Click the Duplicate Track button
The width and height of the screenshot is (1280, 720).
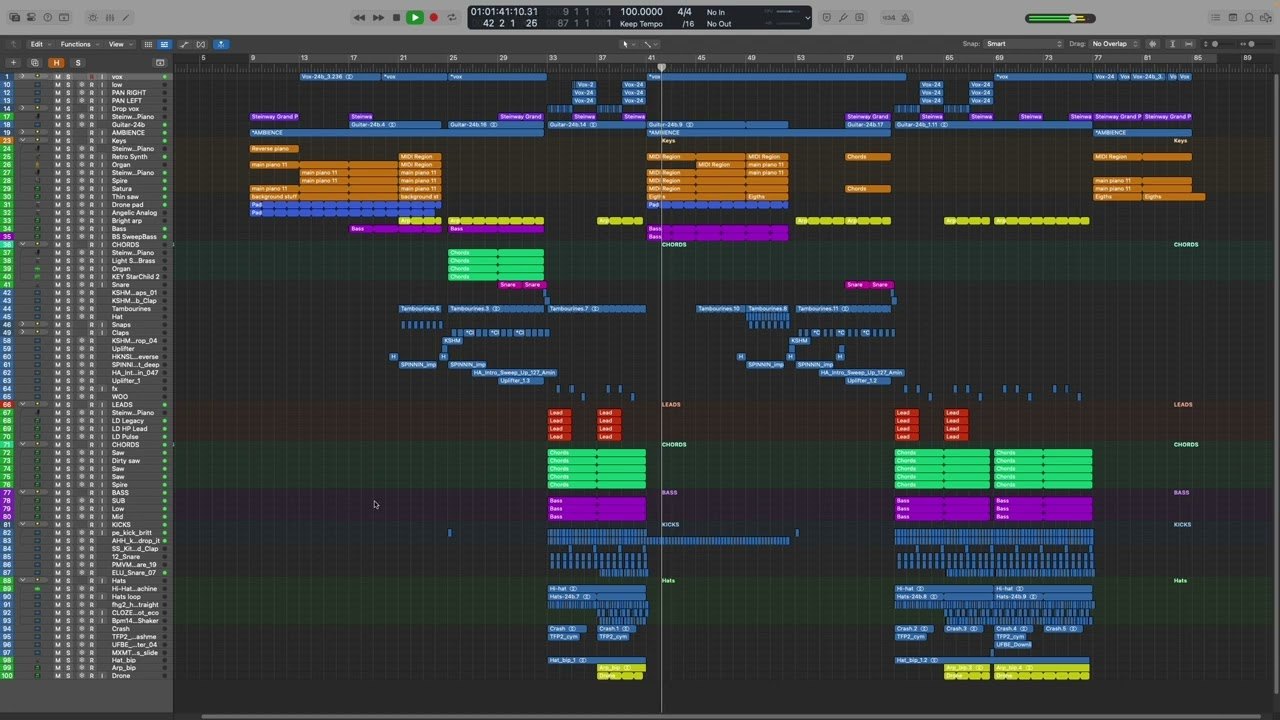click(35, 62)
